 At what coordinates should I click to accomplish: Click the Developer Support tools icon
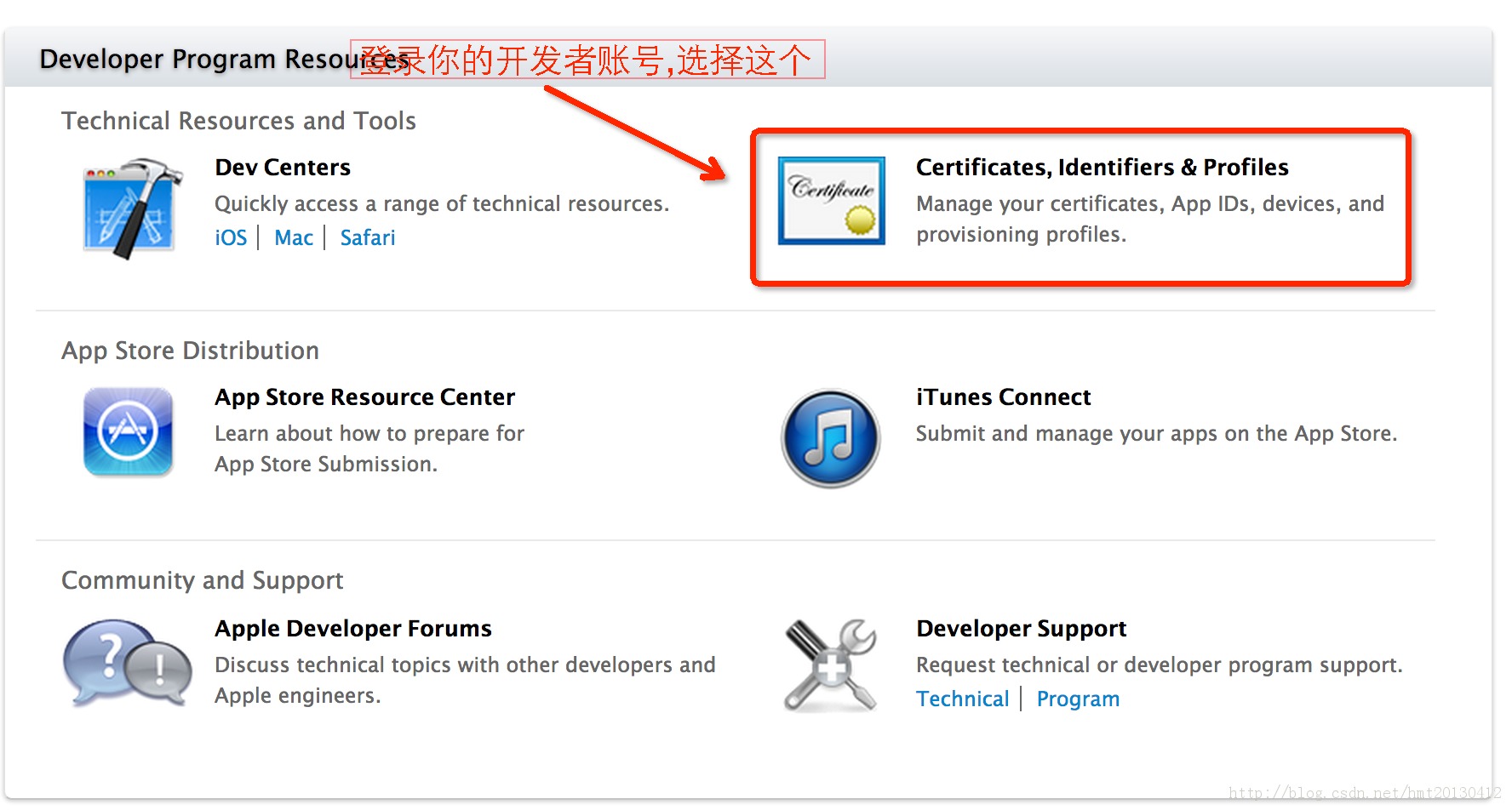tap(831, 665)
